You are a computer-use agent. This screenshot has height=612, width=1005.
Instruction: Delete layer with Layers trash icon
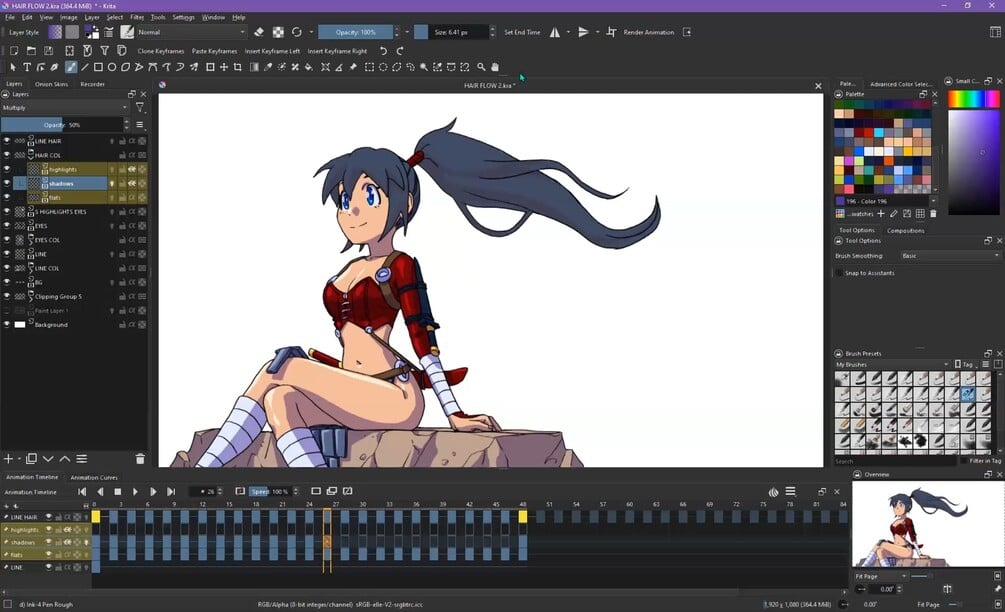click(x=140, y=459)
